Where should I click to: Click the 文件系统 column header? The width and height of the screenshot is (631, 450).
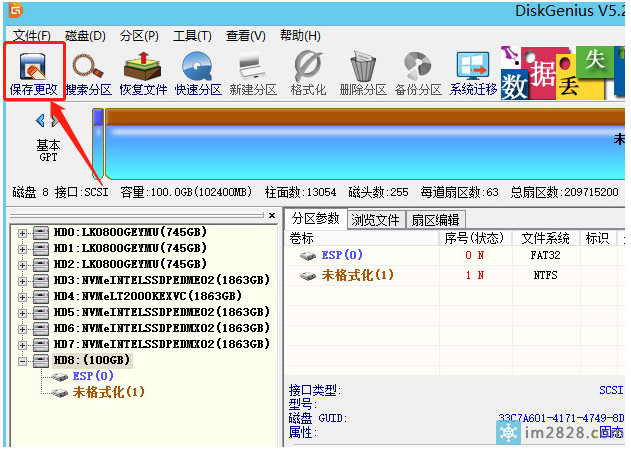tap(545, 238)
